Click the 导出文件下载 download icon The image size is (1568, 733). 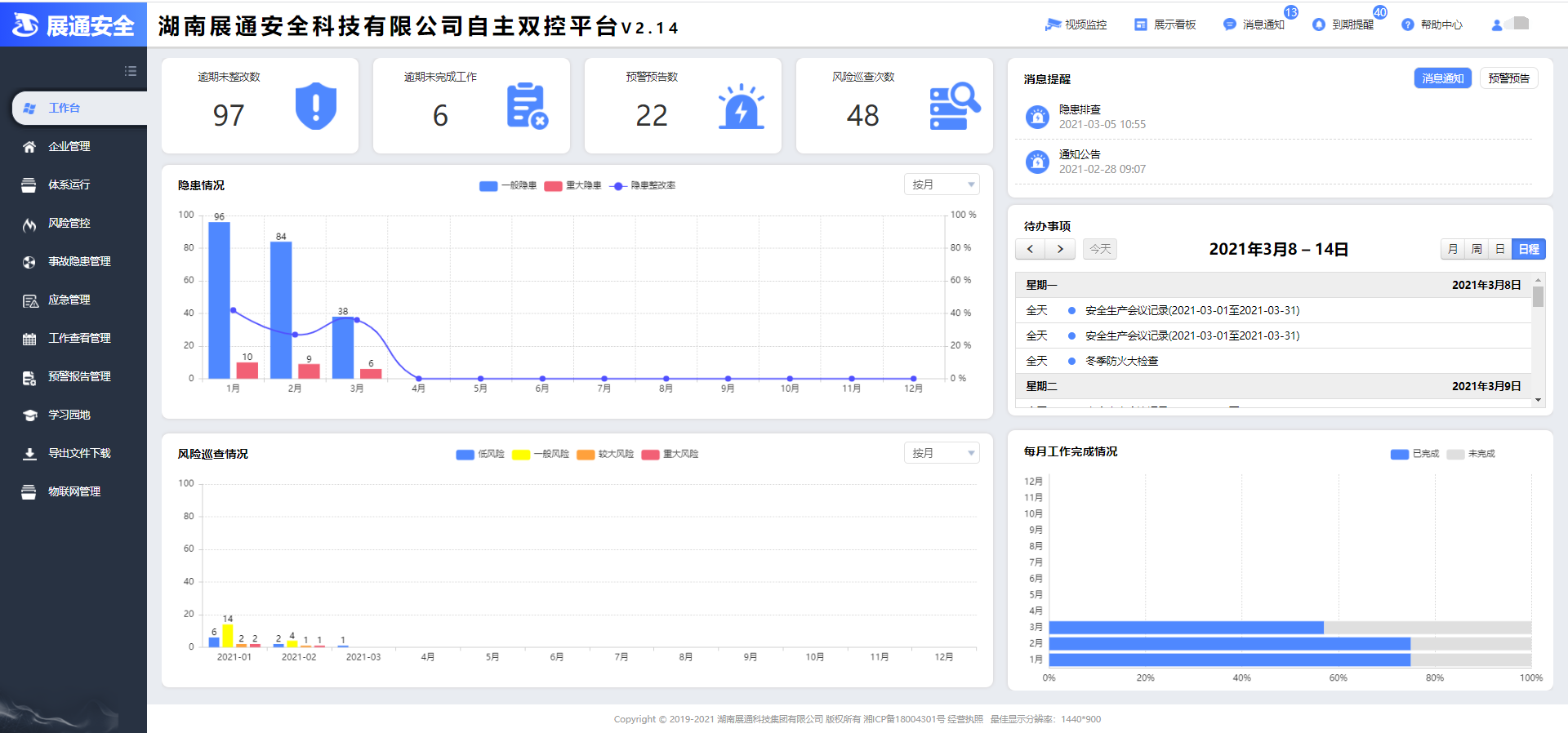[29, 454]
